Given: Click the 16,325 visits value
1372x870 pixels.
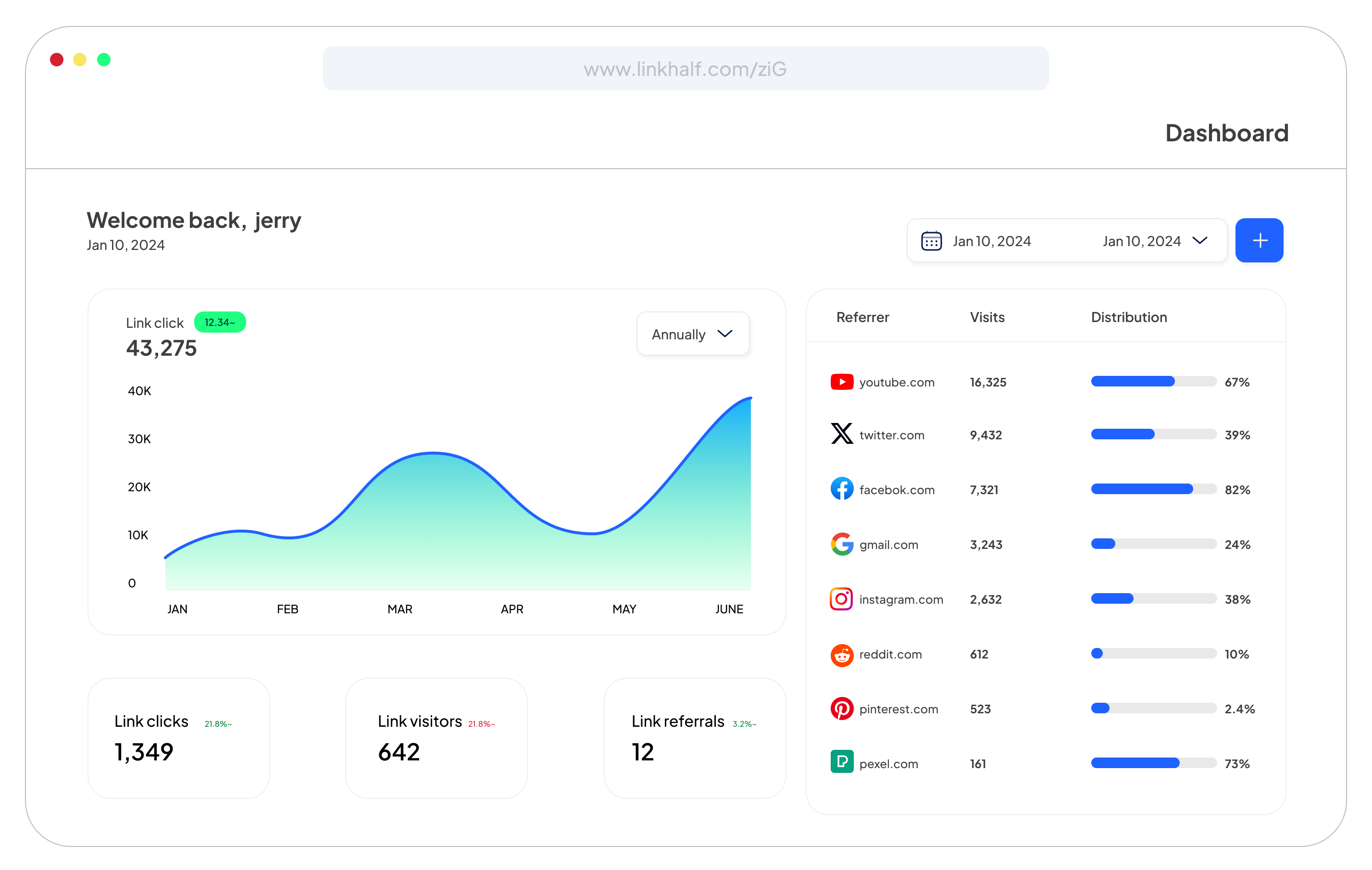Looking at the screenshot, I should [x=988, y=382].
